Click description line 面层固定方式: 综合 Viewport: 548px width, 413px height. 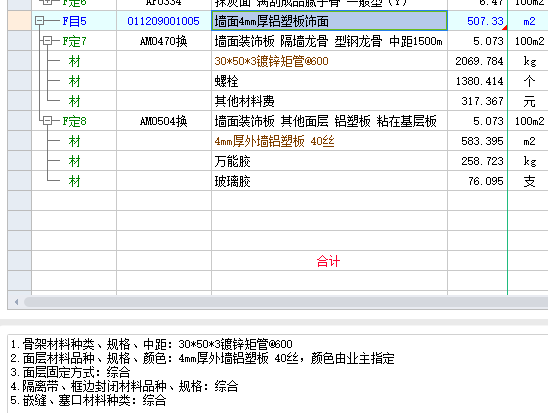tap(70, 372)
